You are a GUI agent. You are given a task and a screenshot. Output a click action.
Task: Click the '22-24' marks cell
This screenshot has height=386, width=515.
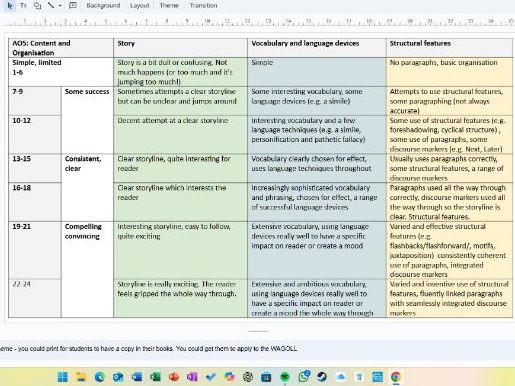click(35, 298)
